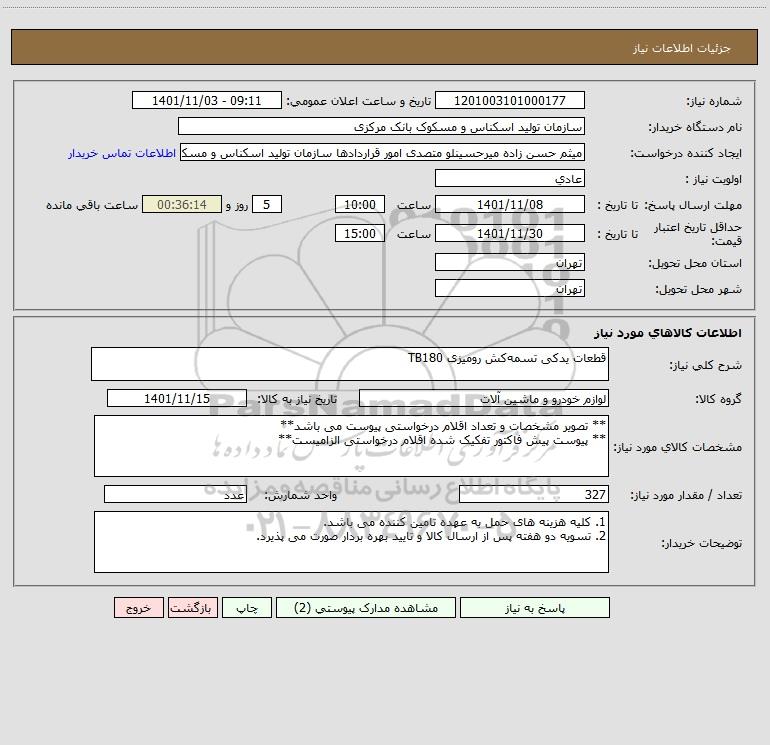Click the section title اطلاعات کالاهای مورد نیاز
This screenshot has width=770, height=745.
(x=667, y=333)
